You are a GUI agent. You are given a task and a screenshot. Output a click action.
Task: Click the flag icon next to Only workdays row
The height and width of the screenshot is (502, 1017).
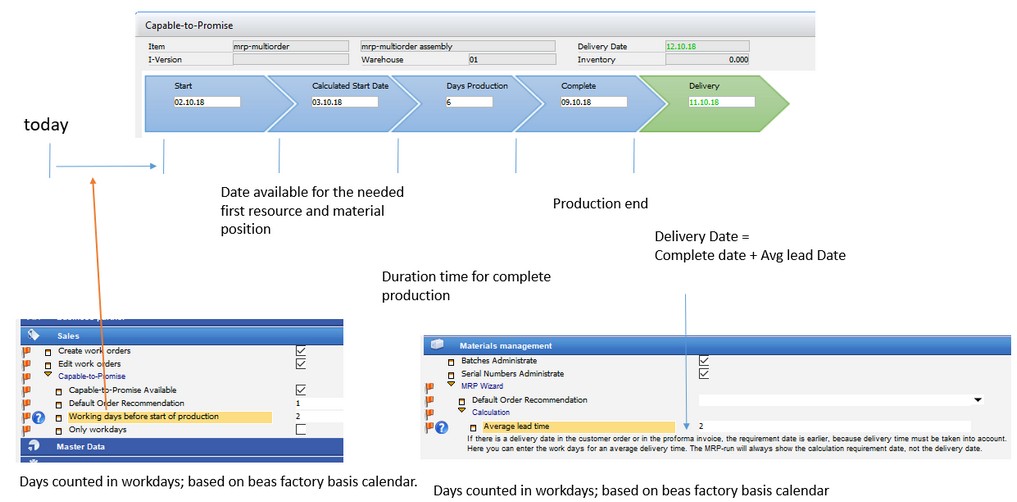pyautogui.click(x=27, y=430)
